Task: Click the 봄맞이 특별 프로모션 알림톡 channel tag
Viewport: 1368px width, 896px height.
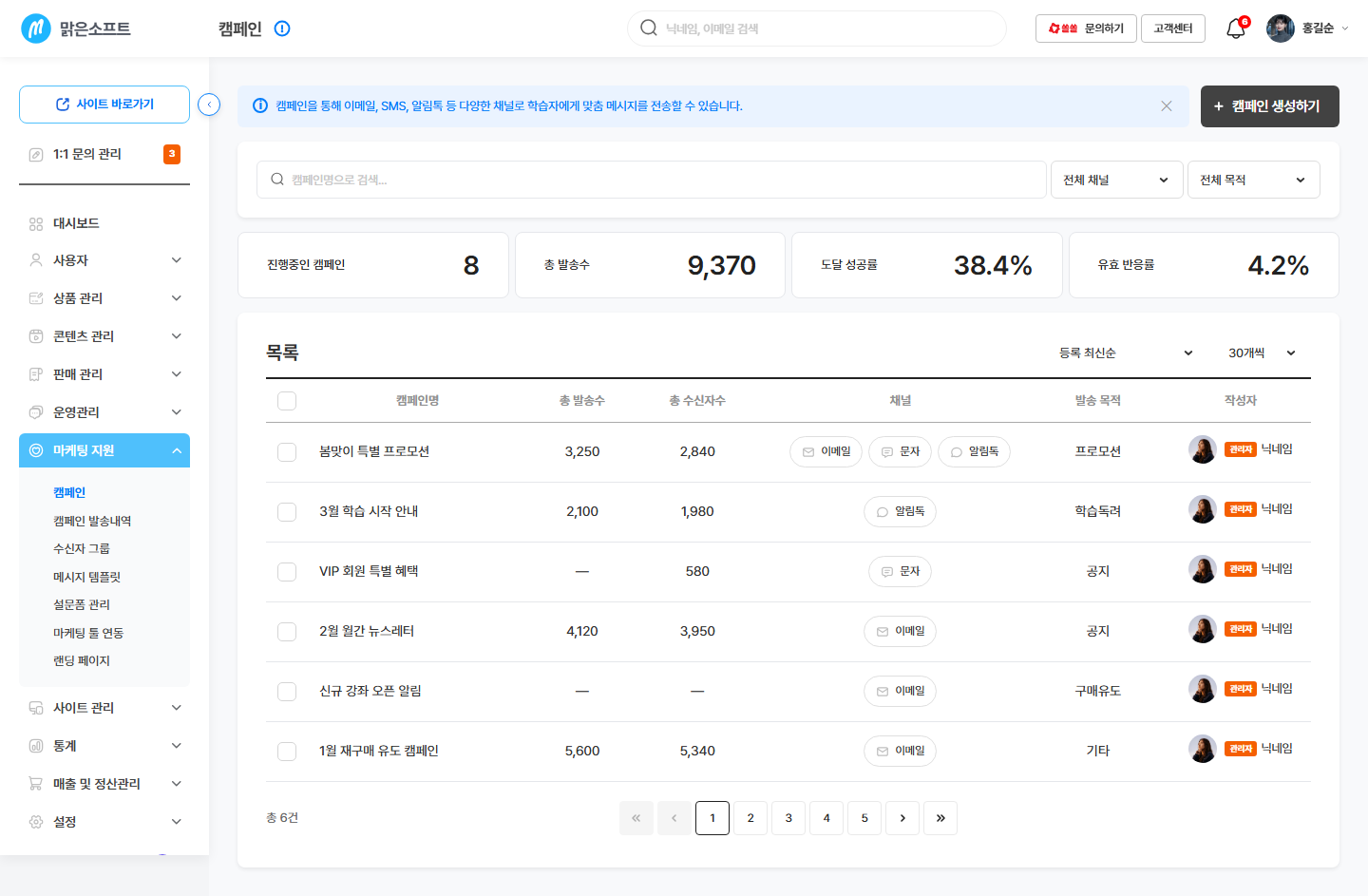Action: (x=974, y=451)
